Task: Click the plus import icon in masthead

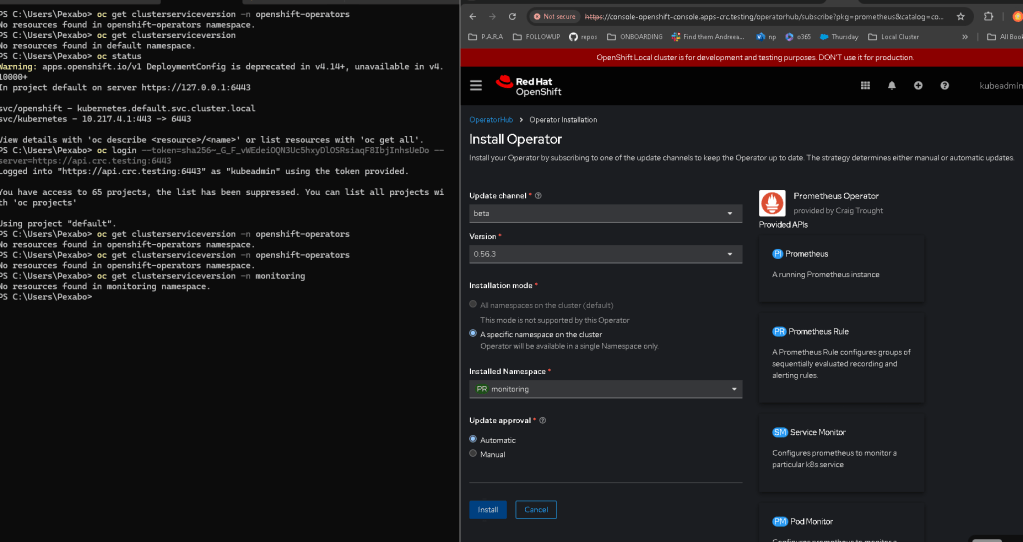Action: coord(918,85)
